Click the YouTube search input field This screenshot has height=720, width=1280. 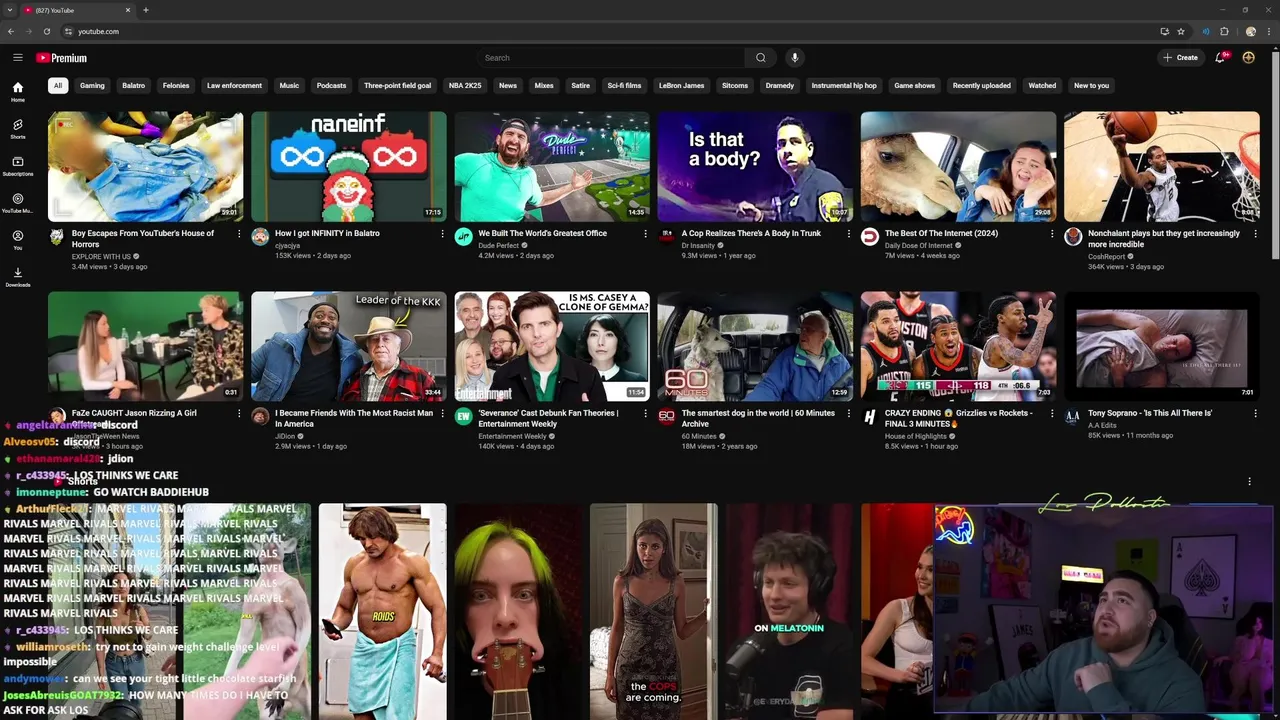pos(610,58)
